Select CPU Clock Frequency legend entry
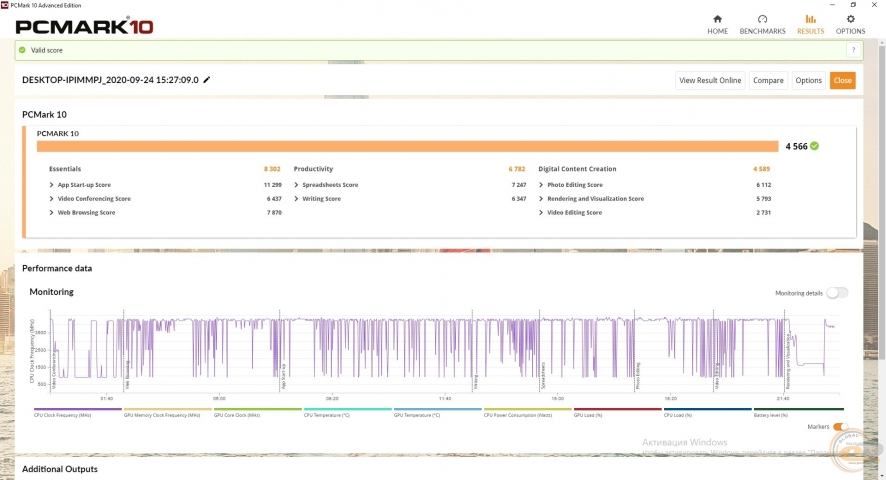 [x=77, y=413]
